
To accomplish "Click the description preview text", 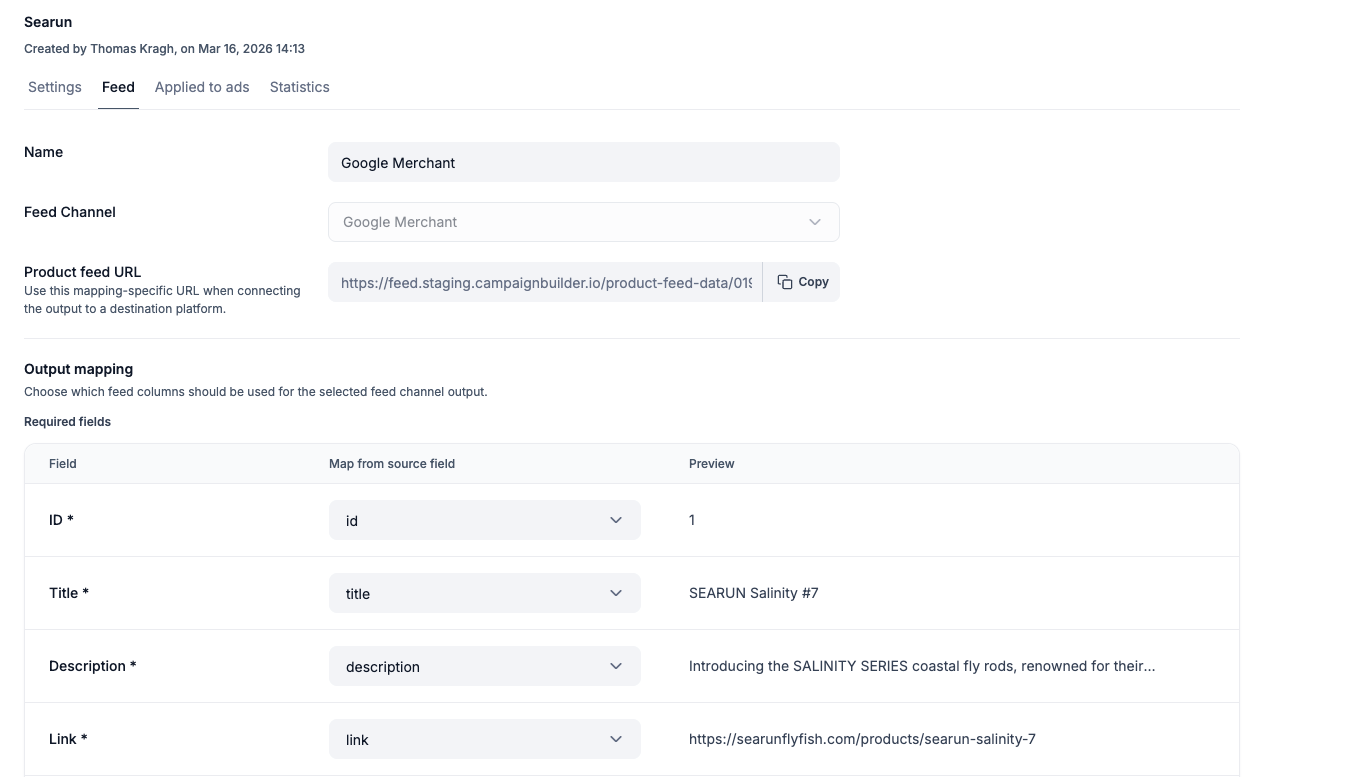I will coord(922,666).
